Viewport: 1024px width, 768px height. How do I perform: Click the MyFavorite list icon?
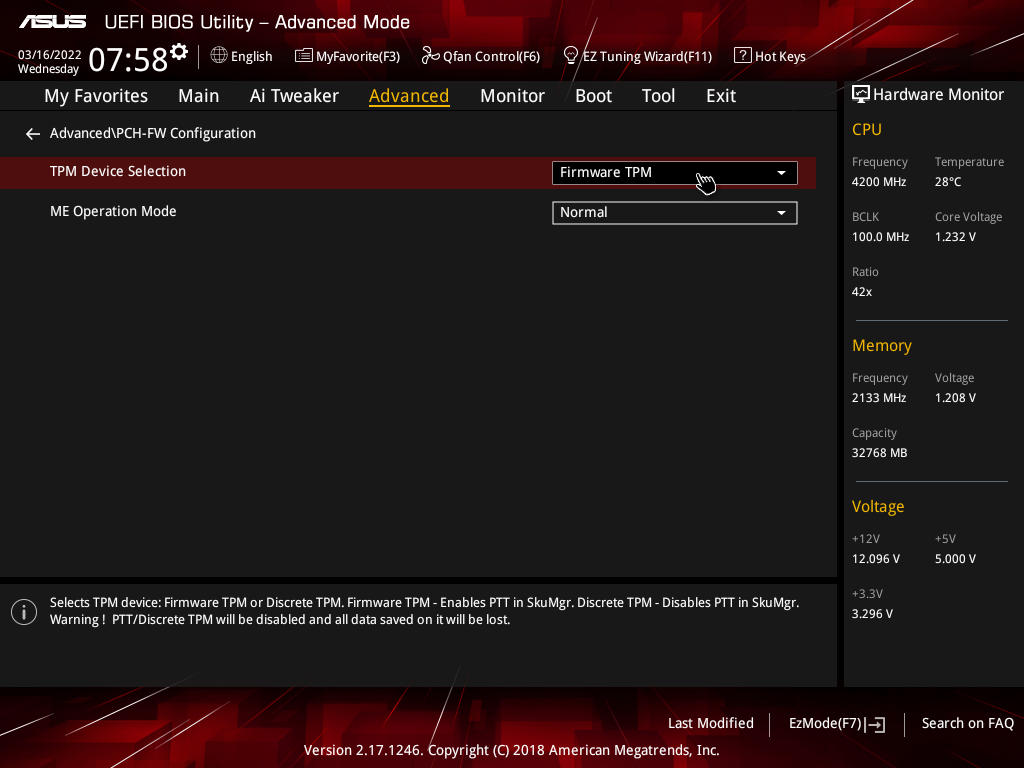pos(303,56)
